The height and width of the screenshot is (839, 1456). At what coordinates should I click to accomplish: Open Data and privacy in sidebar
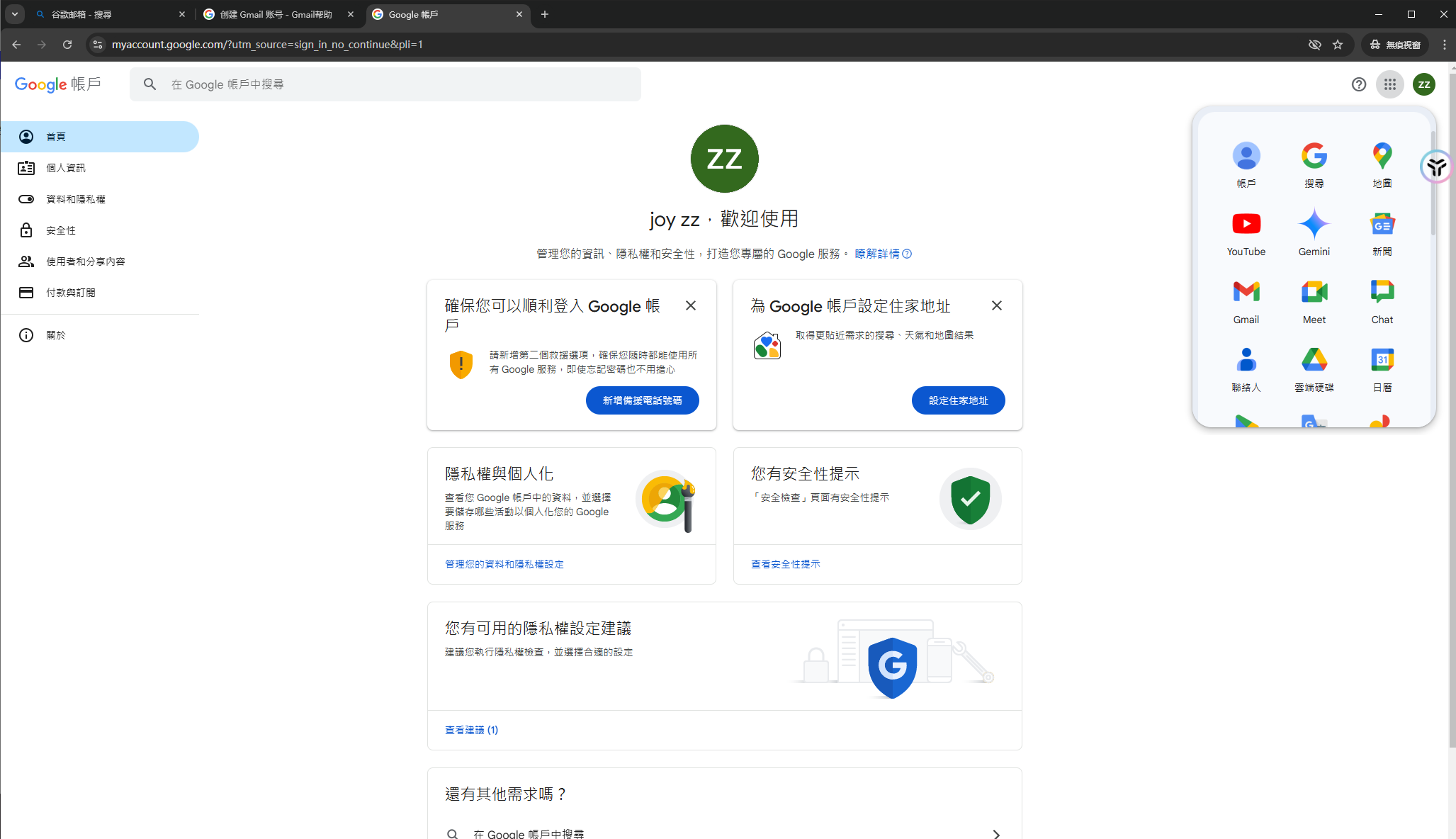coord(99,199)
